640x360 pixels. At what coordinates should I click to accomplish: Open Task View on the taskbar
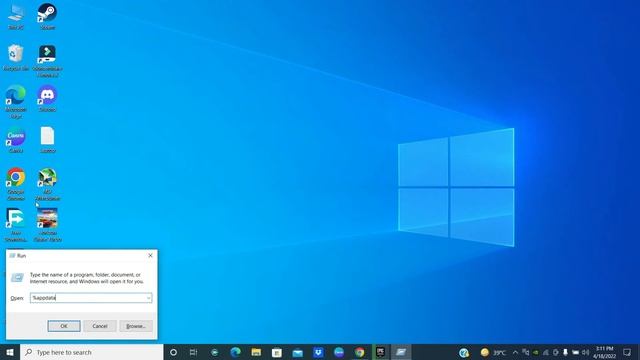tap(193, 352)
